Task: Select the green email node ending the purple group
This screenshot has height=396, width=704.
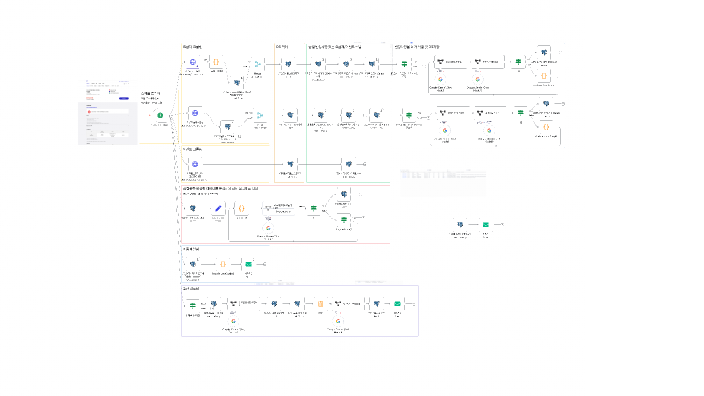Action: [x=397, y=304]
